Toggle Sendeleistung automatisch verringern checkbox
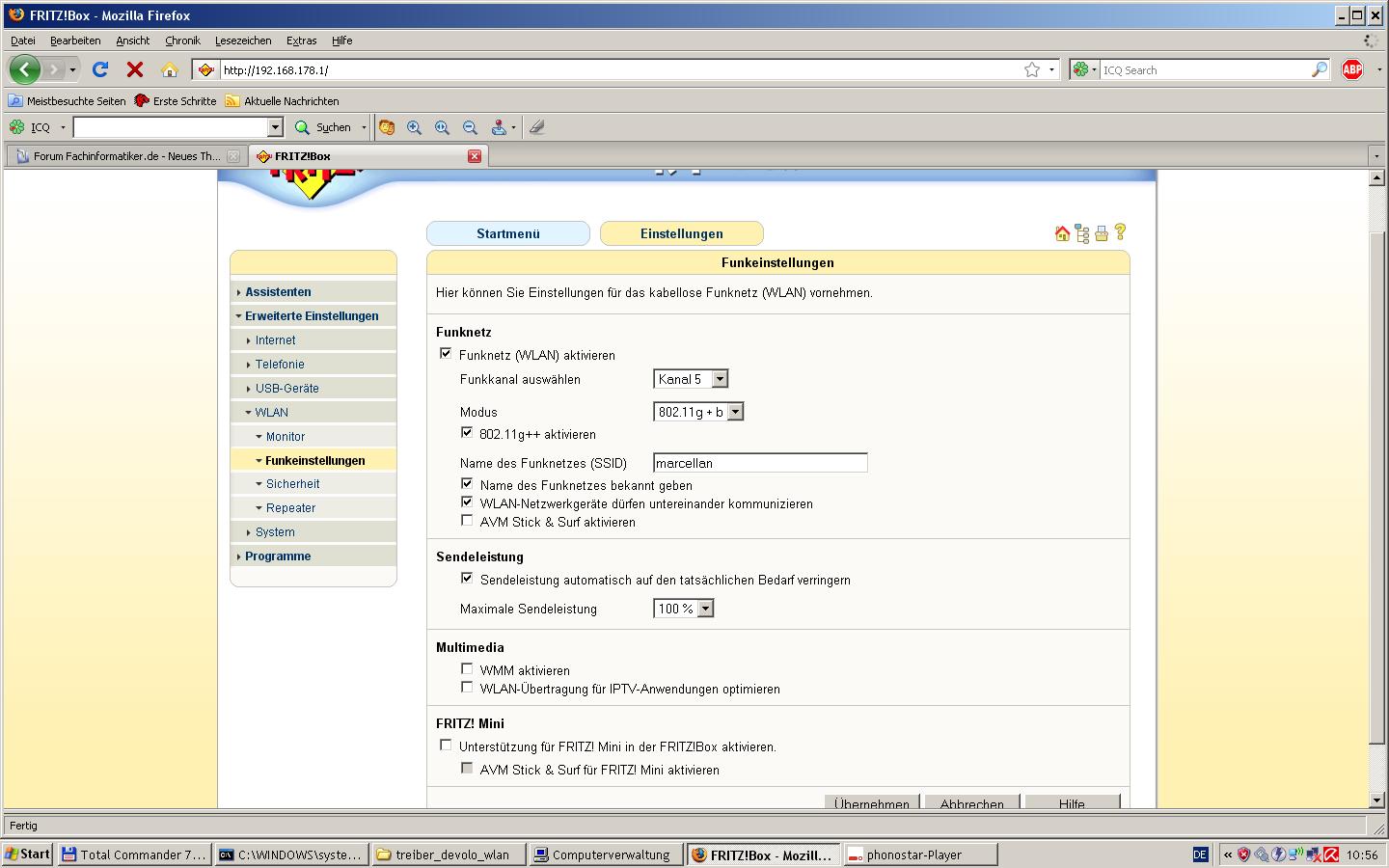Screen dimensions: 1389x868 tap(467, 579)
